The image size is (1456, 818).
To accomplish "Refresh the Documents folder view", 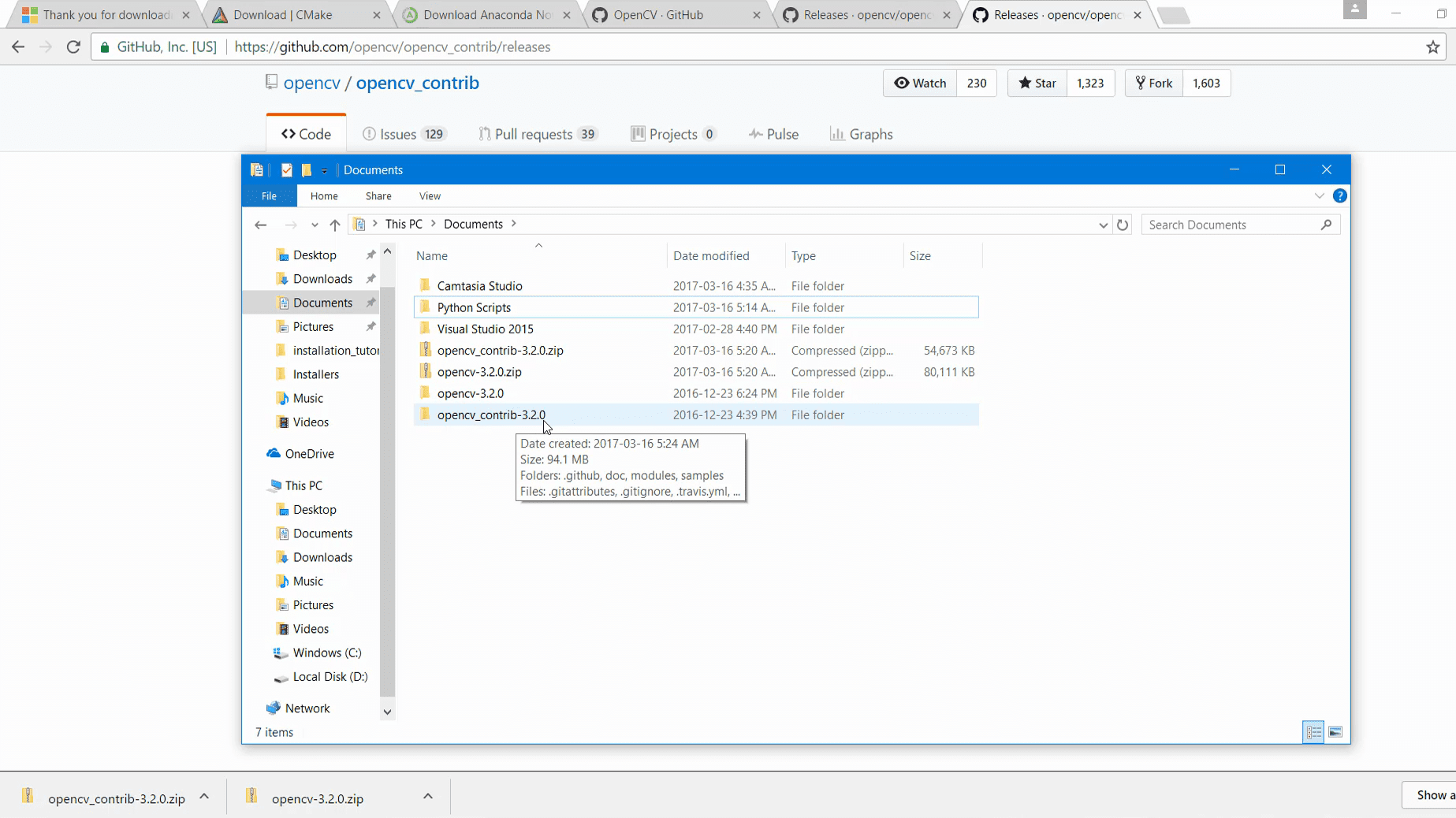I will click(1123, 225).
